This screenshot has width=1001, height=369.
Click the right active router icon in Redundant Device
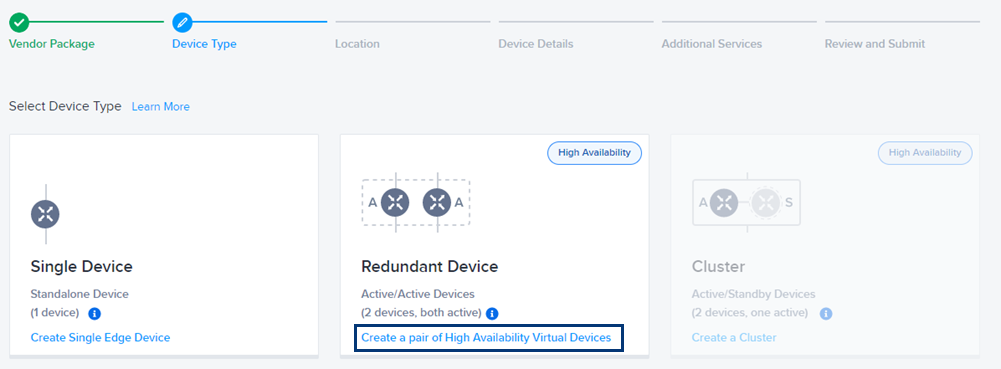click(x=437, y=203)
